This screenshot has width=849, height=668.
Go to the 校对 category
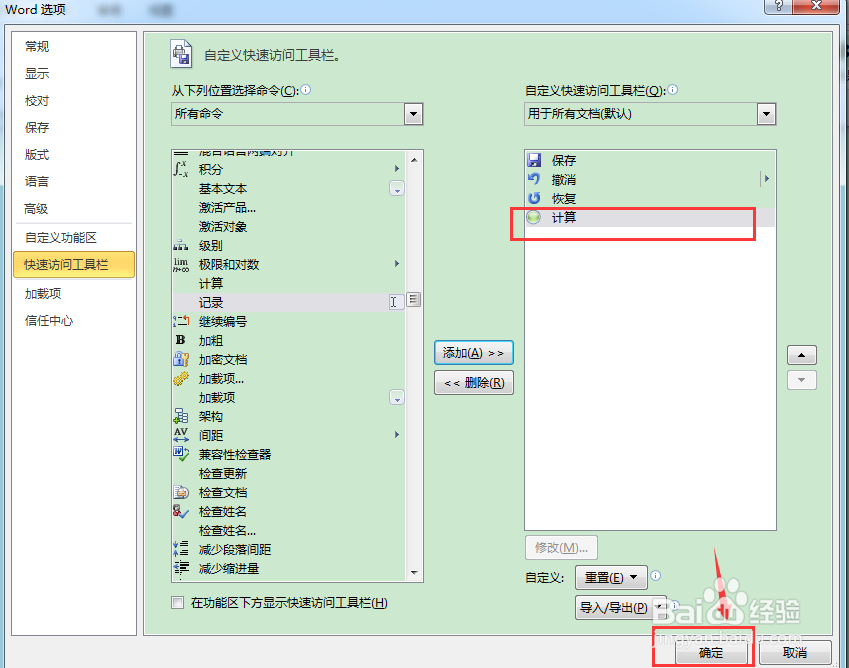[37, 101]
